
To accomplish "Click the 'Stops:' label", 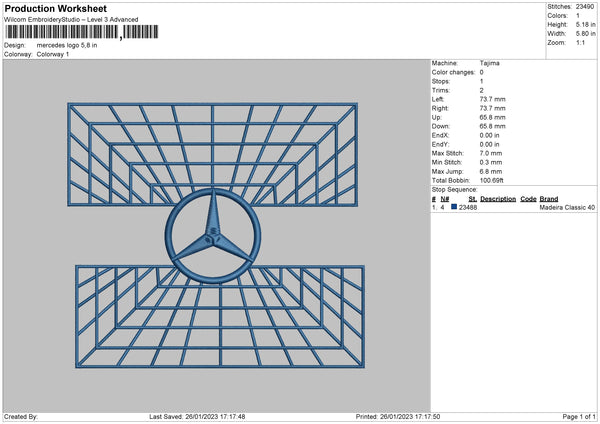I will click(x=441, y=82).
